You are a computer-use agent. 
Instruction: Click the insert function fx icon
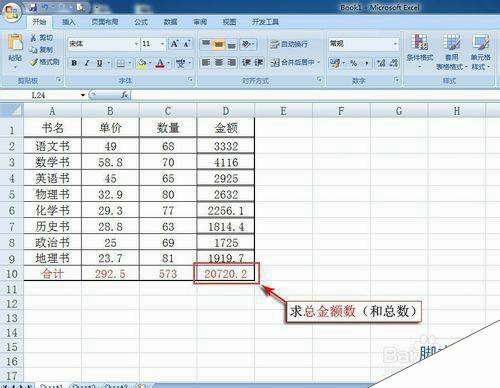[125, 95]
